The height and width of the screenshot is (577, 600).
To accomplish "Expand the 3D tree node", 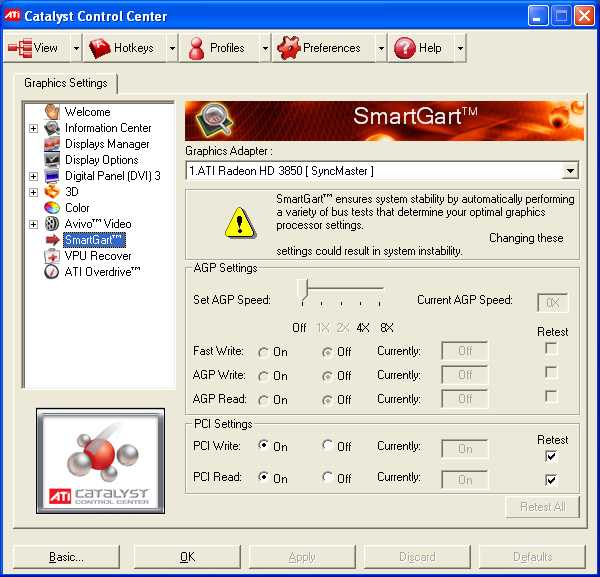I will pyautogui.click(x=34, y=192).
